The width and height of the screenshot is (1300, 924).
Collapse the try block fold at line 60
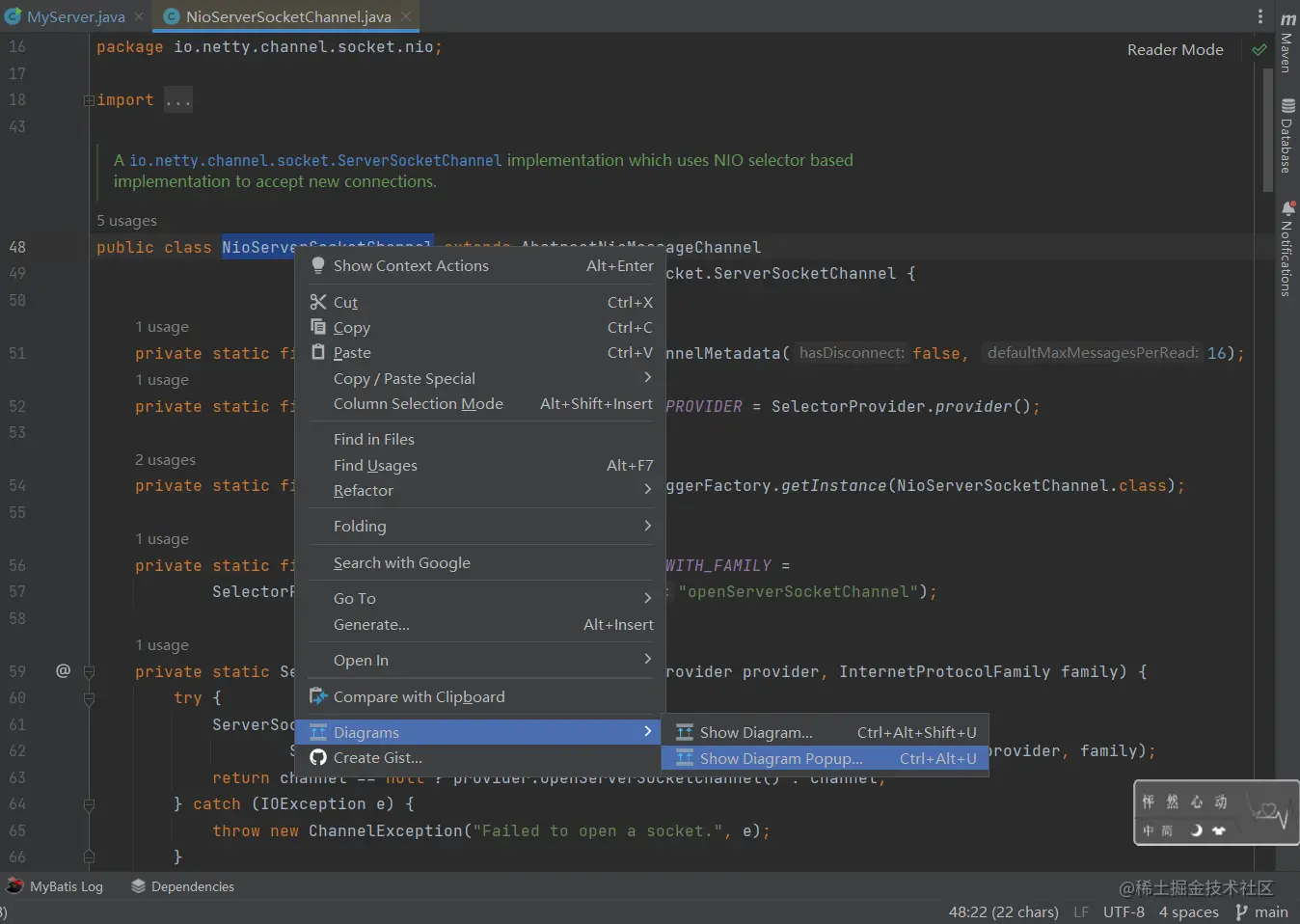click(x=89, y=698)
